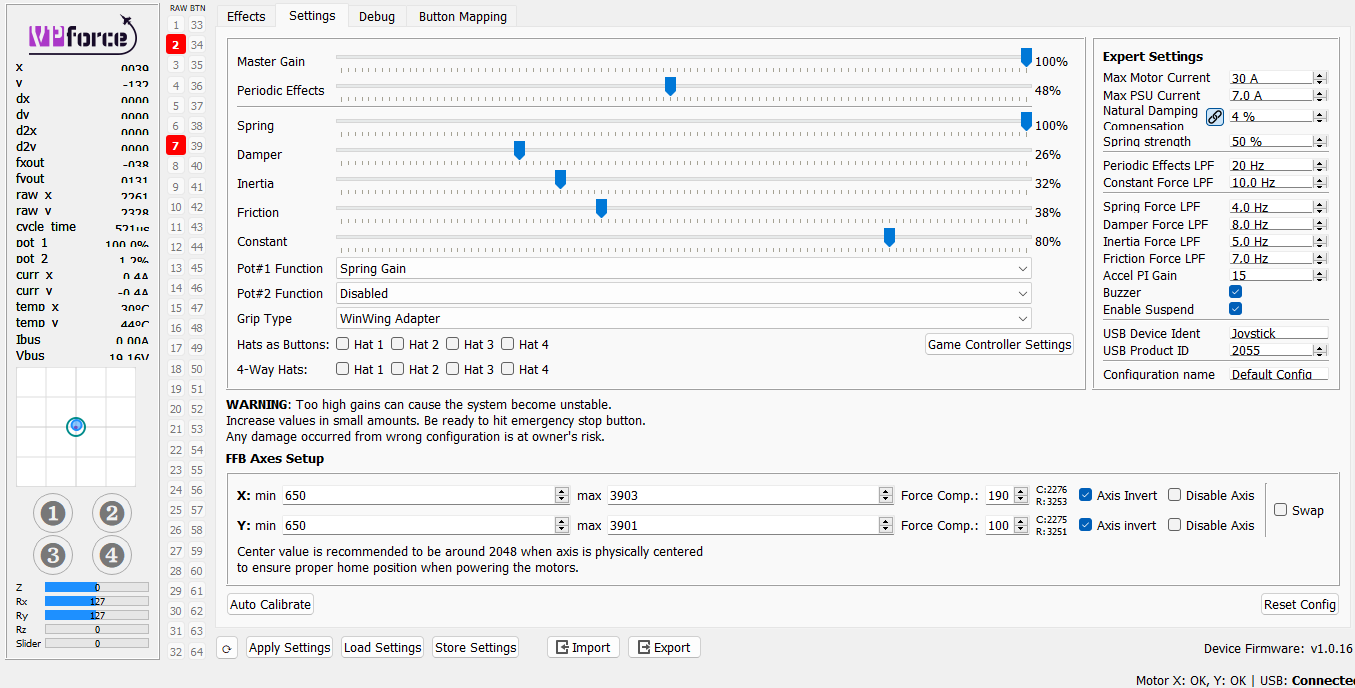Click the Friction slider handle
1355x688 pixels.
[601, 208]
